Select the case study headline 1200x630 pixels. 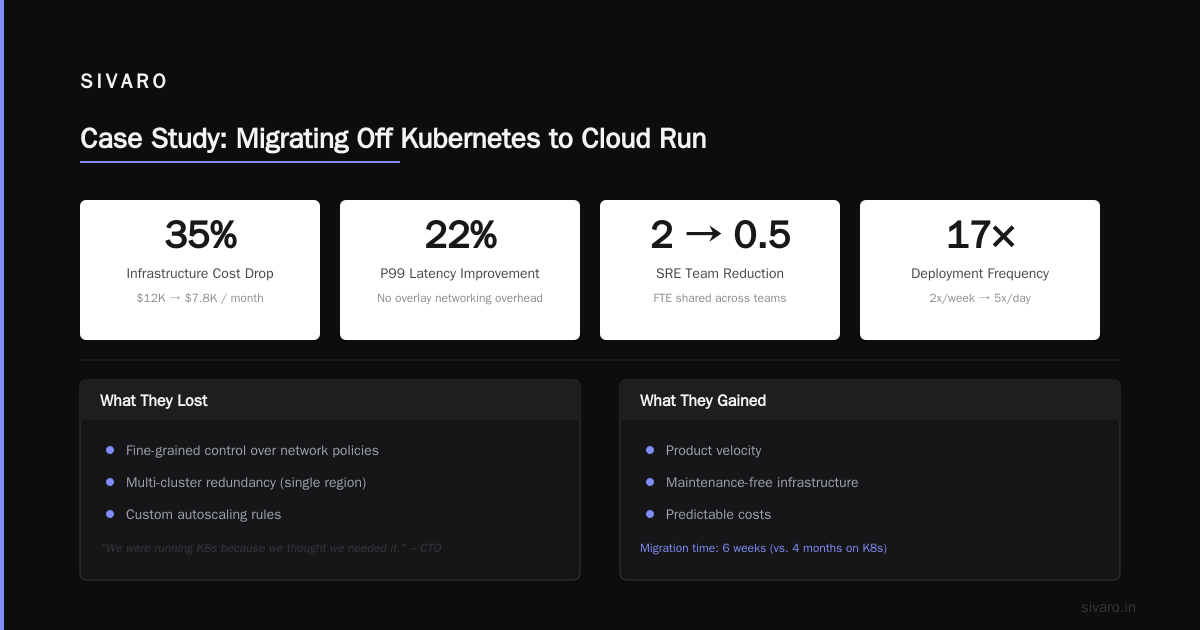coord(393,138)
